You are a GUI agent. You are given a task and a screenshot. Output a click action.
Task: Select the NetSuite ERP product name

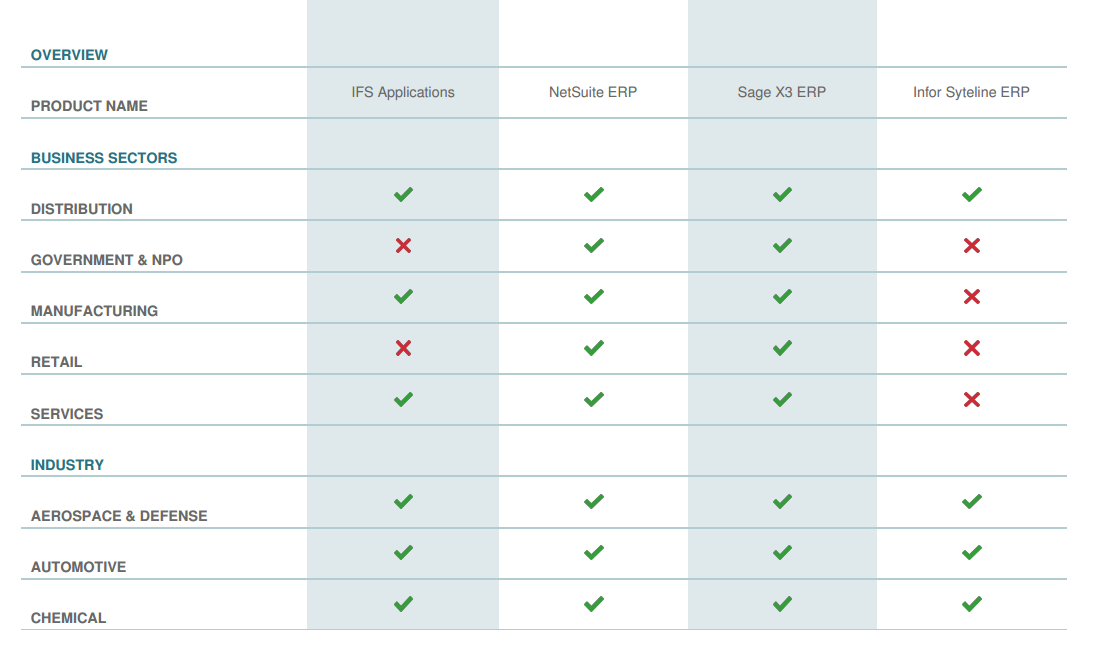pyautogui.click(x=593, y=92)
